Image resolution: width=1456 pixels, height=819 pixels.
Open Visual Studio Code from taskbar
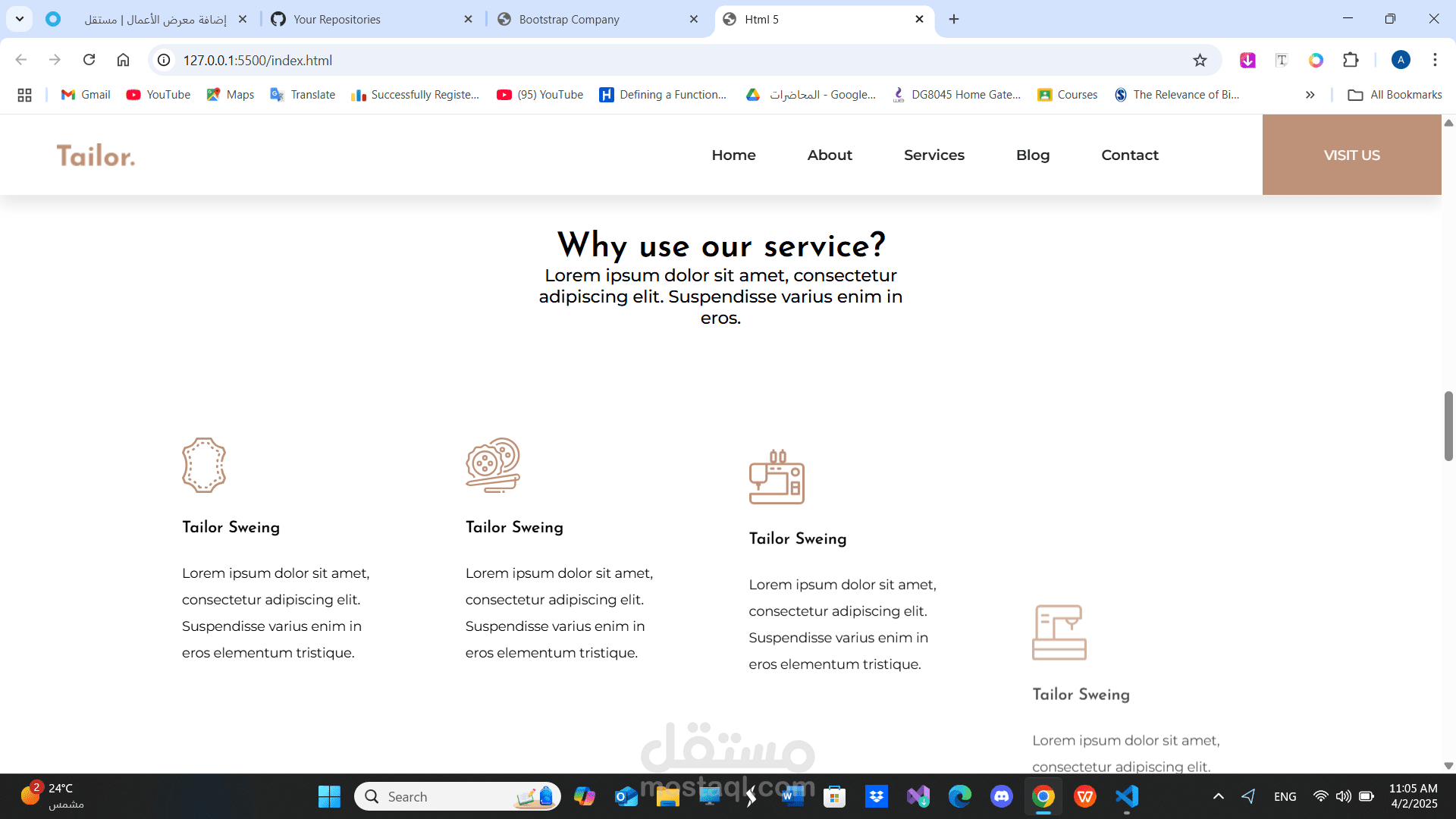click(x=1127, y=796)
